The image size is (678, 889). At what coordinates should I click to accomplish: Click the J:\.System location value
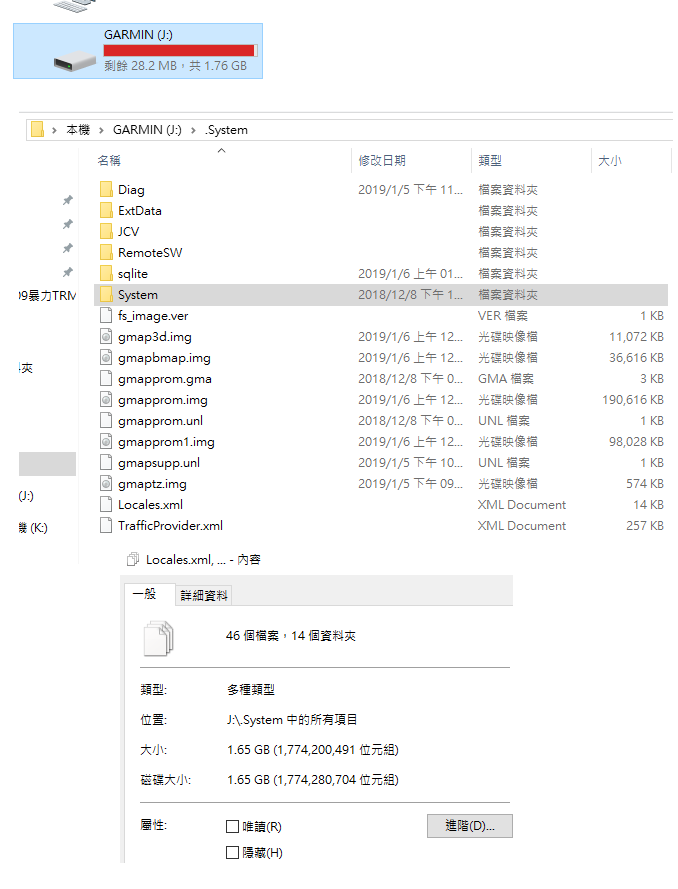click(292, 719)
